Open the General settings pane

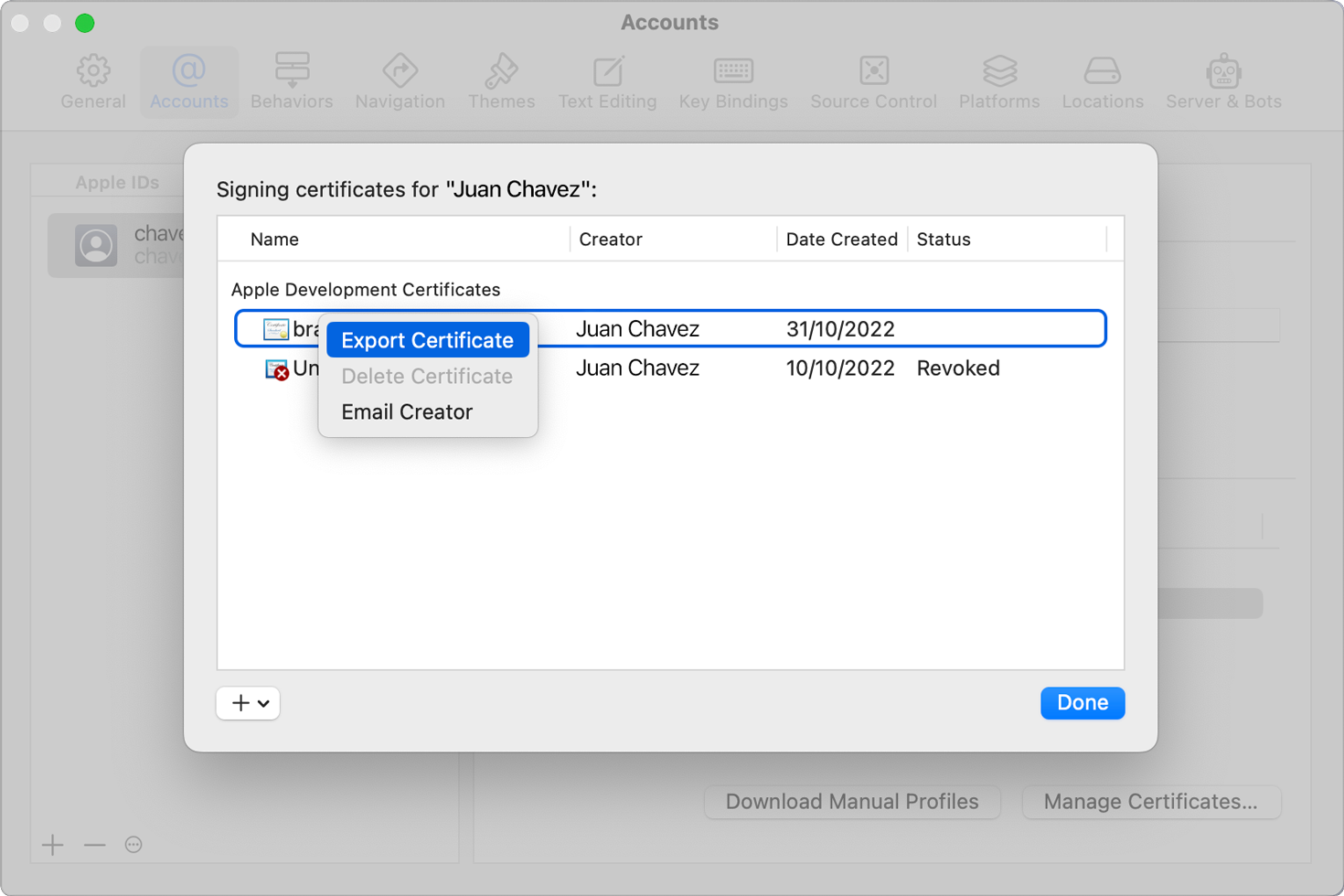click(92, 80)
